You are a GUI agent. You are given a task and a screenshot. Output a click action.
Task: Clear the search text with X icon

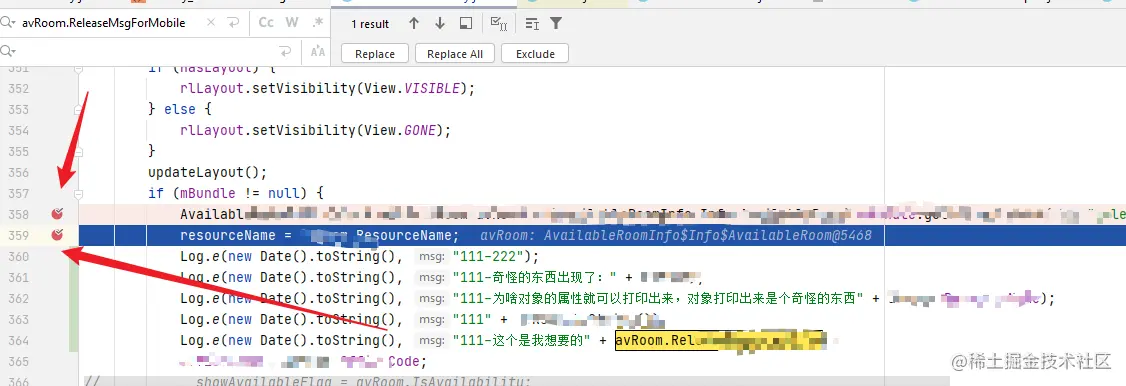point(211,23)
